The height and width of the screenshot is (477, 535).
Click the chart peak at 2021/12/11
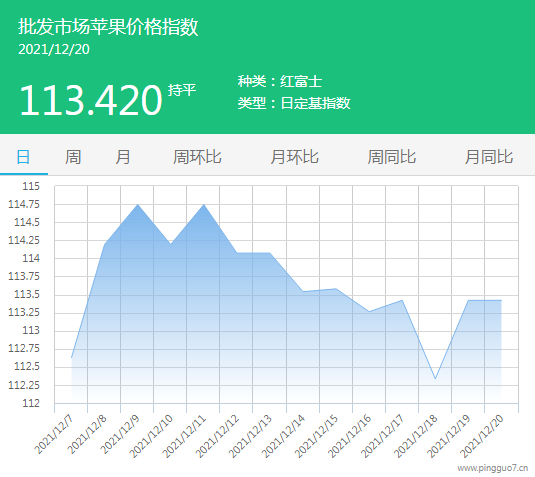pos(204,204)
